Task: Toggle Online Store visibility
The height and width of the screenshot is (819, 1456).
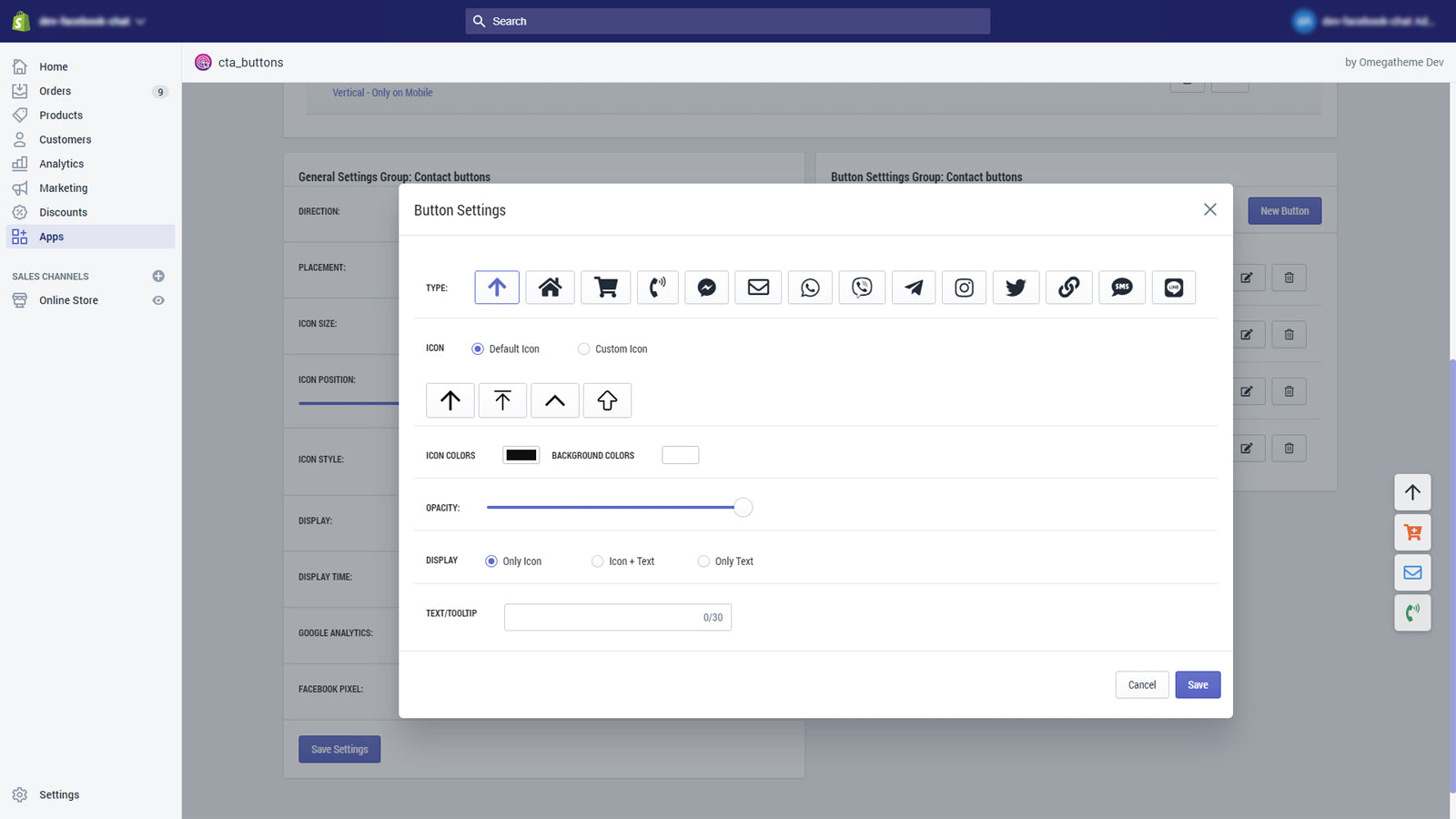Action: pyautogui.click(x=158, y=300)
